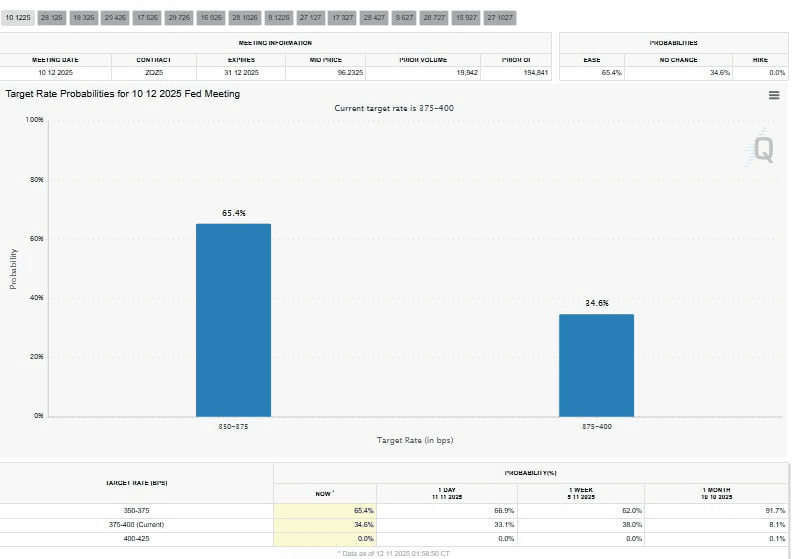Click the Q watermark logo on chart
This screenshot has width=794, height=559.
point(762,149)
